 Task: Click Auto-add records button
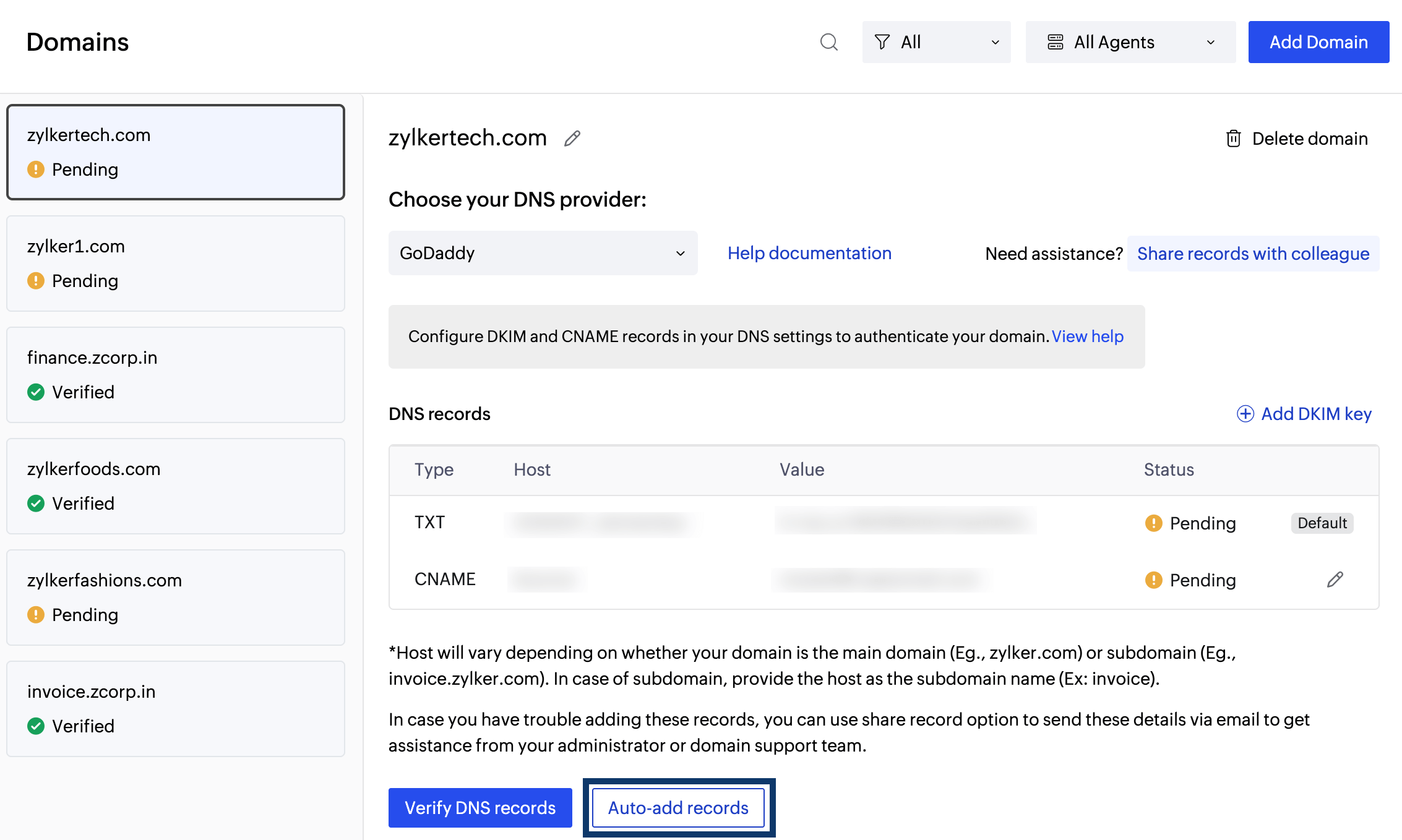679,808
